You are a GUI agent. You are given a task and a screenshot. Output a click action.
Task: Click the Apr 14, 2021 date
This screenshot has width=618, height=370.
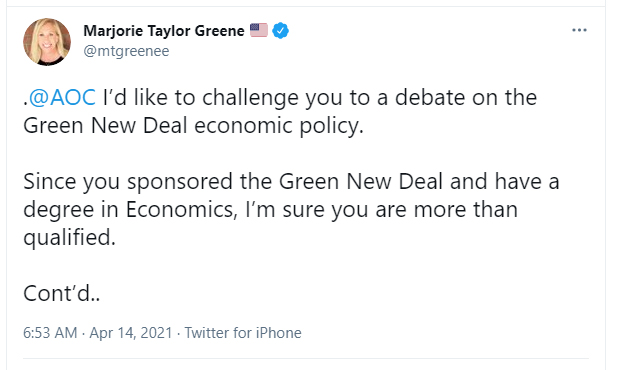(x=131, y=333)
